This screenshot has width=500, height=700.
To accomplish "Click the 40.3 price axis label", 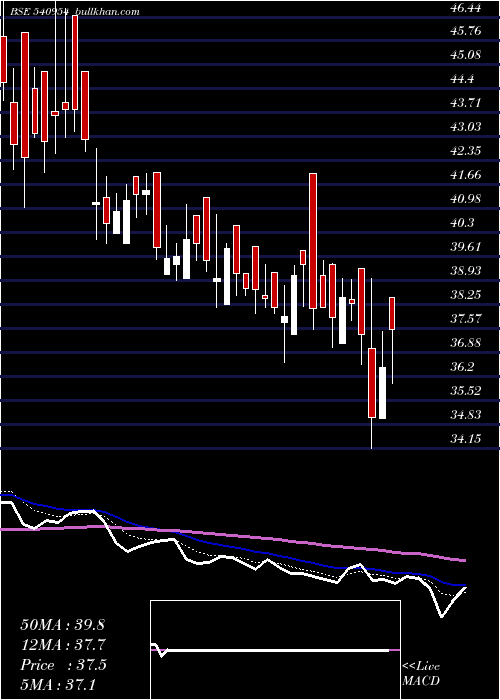I will 462,223.
